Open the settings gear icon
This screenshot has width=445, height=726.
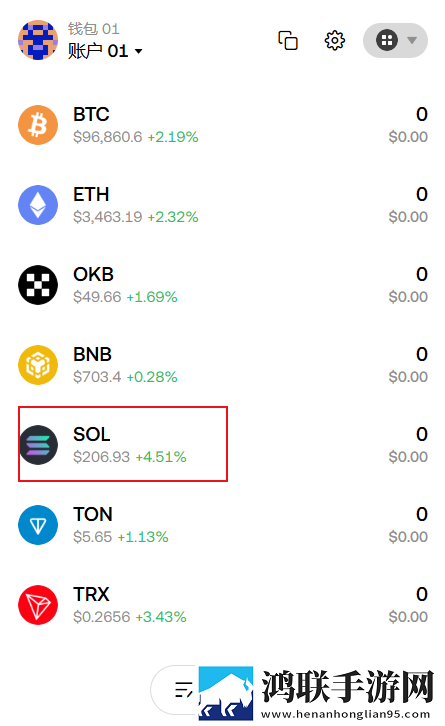[x=334, y=40]
